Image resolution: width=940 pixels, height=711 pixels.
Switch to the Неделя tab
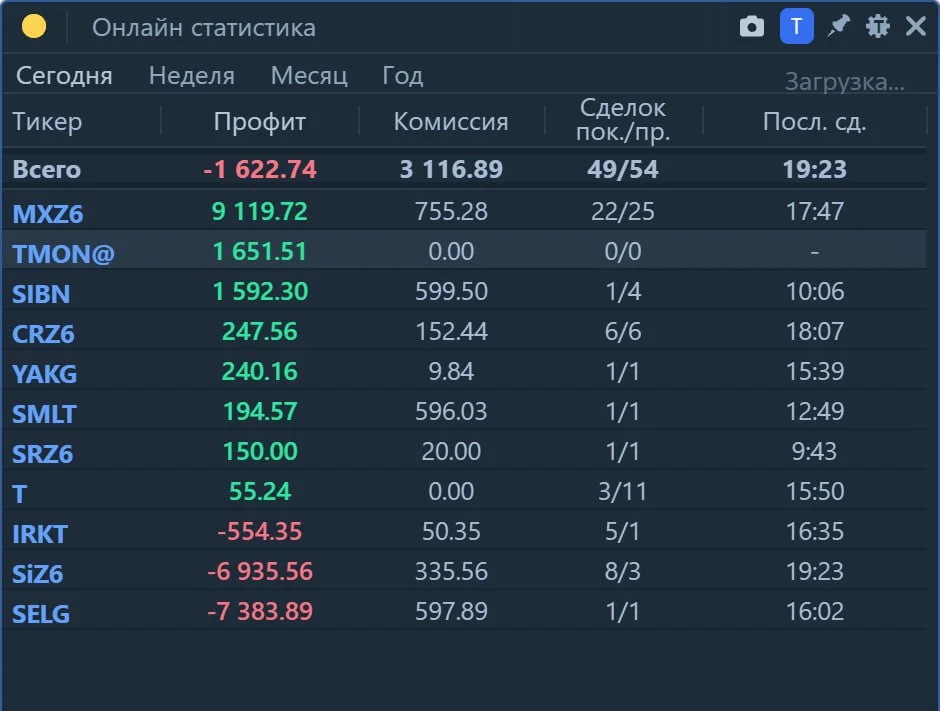[x=192, y=76]
